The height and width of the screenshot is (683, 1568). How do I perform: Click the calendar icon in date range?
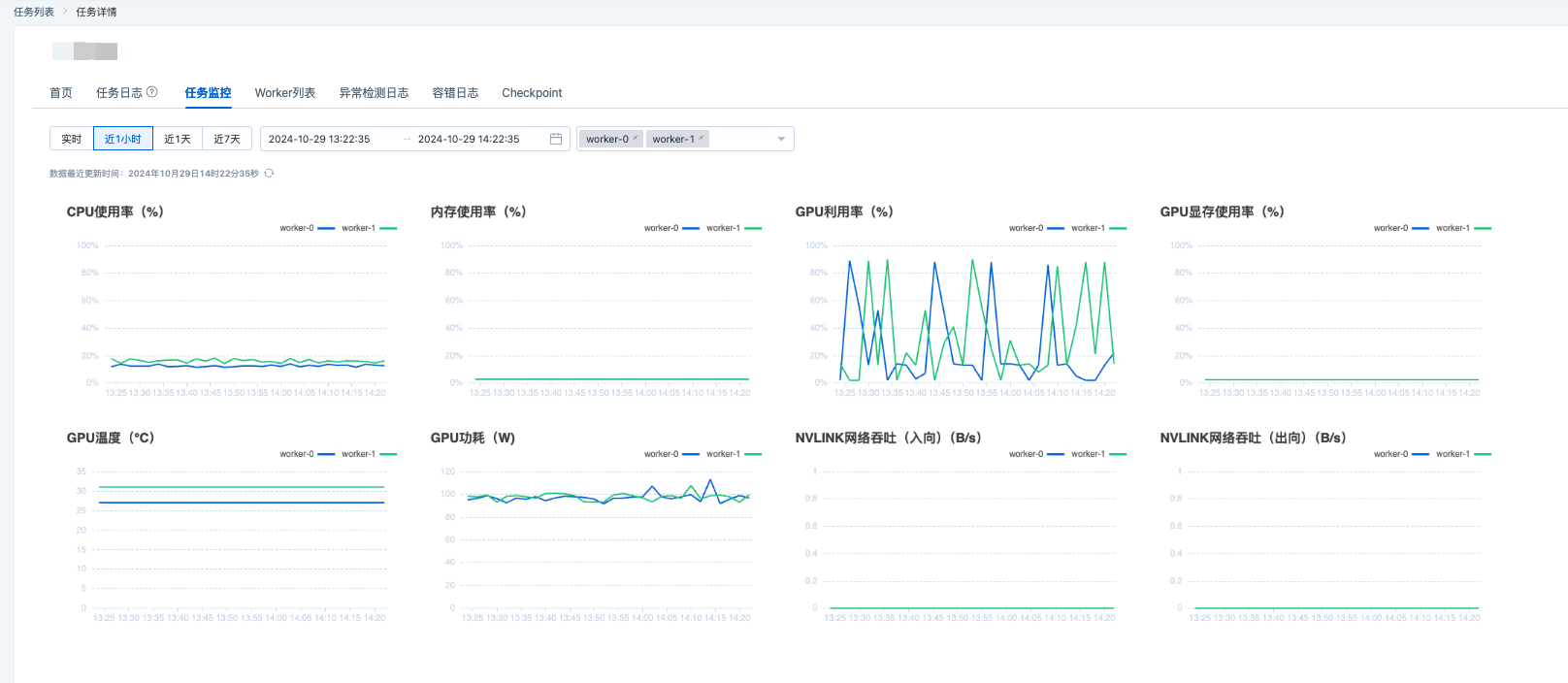tap(556, 139)
